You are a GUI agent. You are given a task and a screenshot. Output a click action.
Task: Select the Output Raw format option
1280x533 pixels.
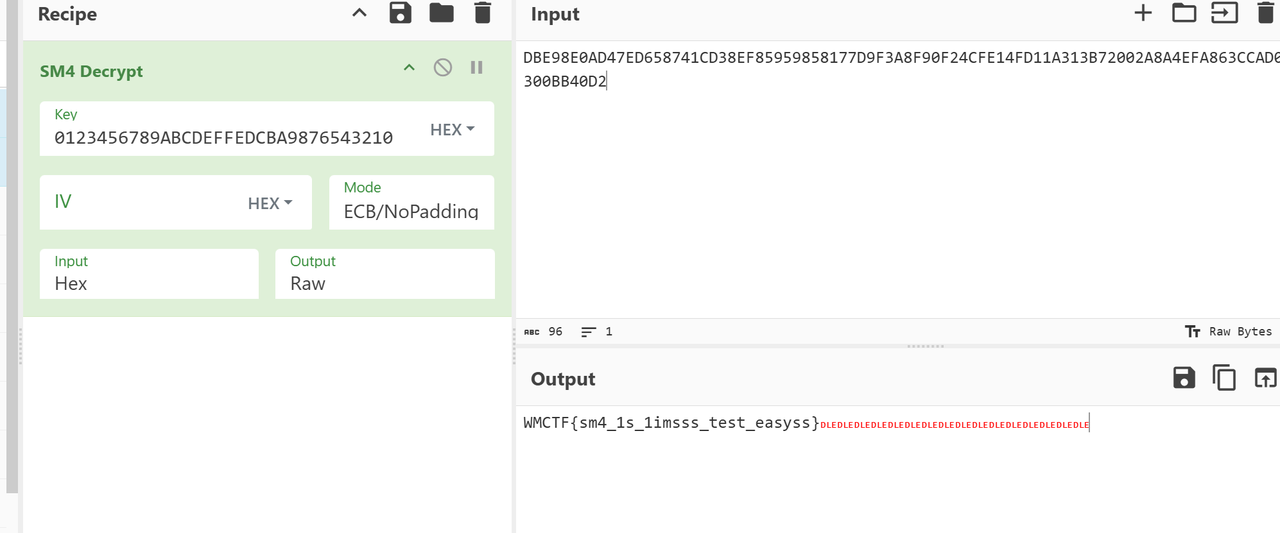[384, 283]
